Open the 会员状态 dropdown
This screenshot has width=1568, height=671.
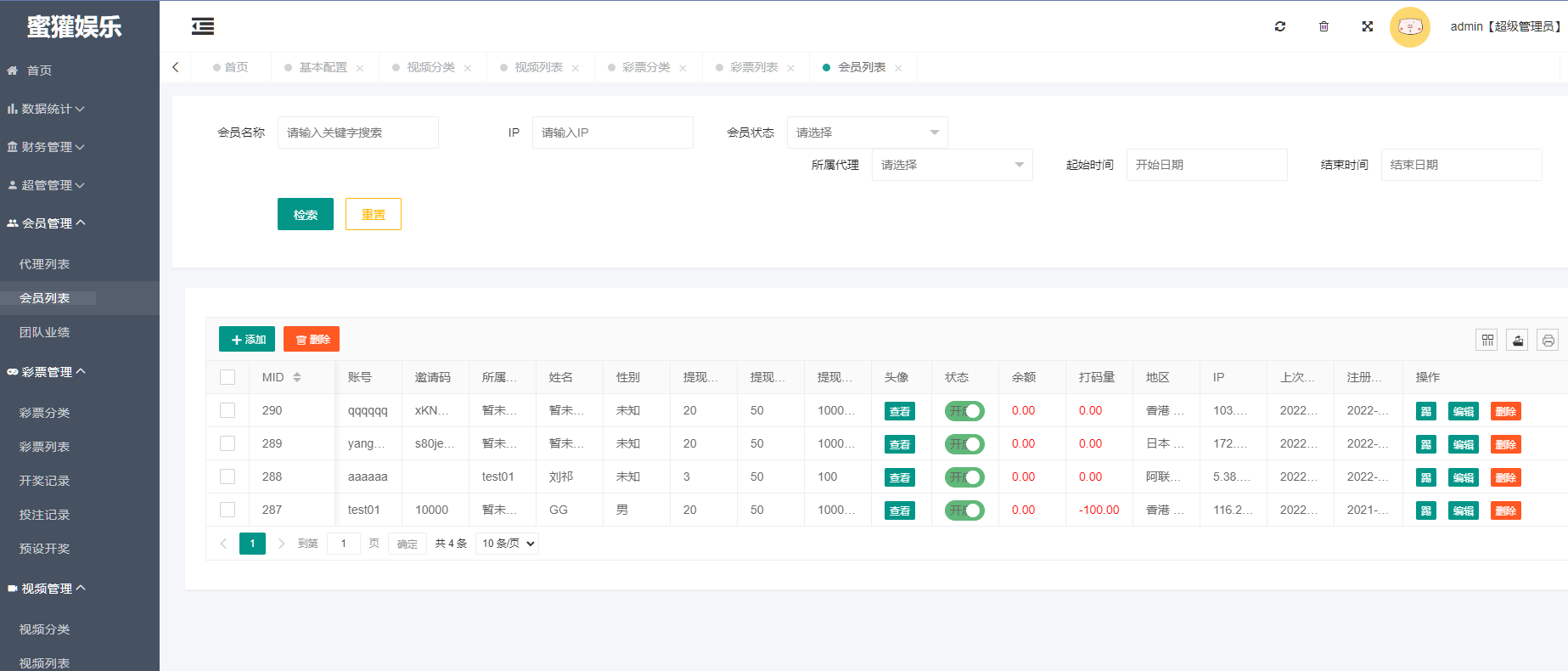[867, 133]
